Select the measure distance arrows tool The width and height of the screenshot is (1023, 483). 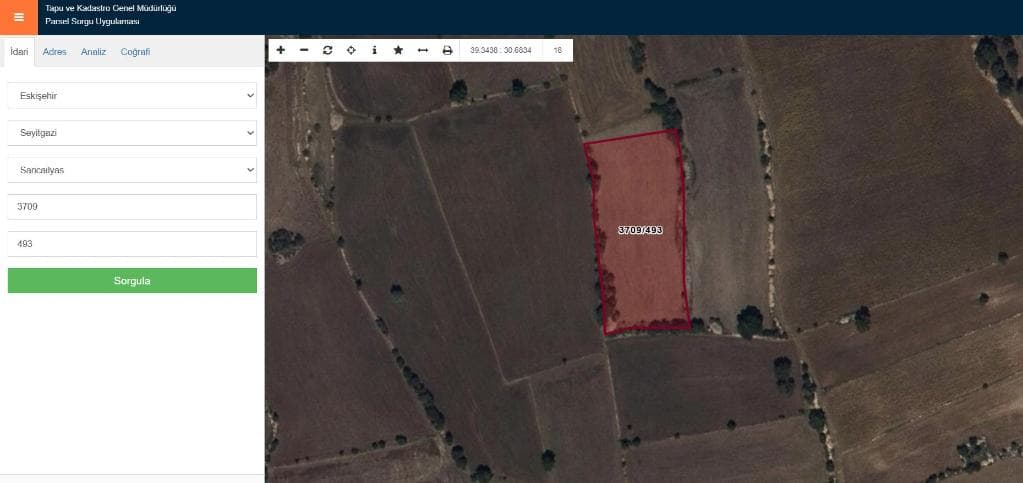point(423,50)
